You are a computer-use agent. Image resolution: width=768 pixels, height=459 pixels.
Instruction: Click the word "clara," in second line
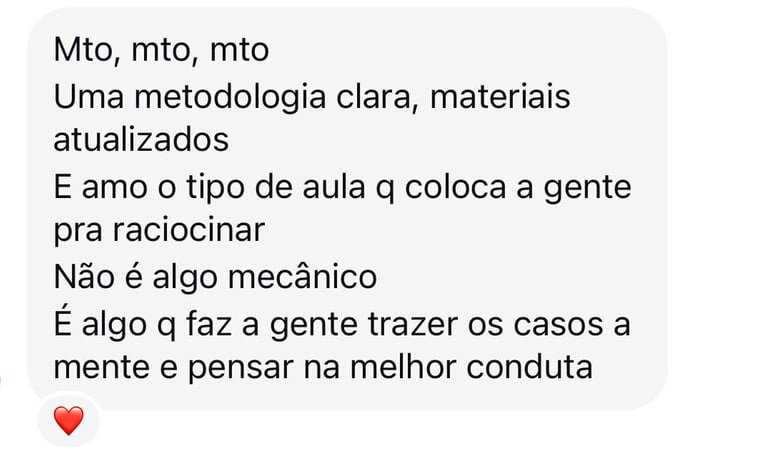click(378, 97)
